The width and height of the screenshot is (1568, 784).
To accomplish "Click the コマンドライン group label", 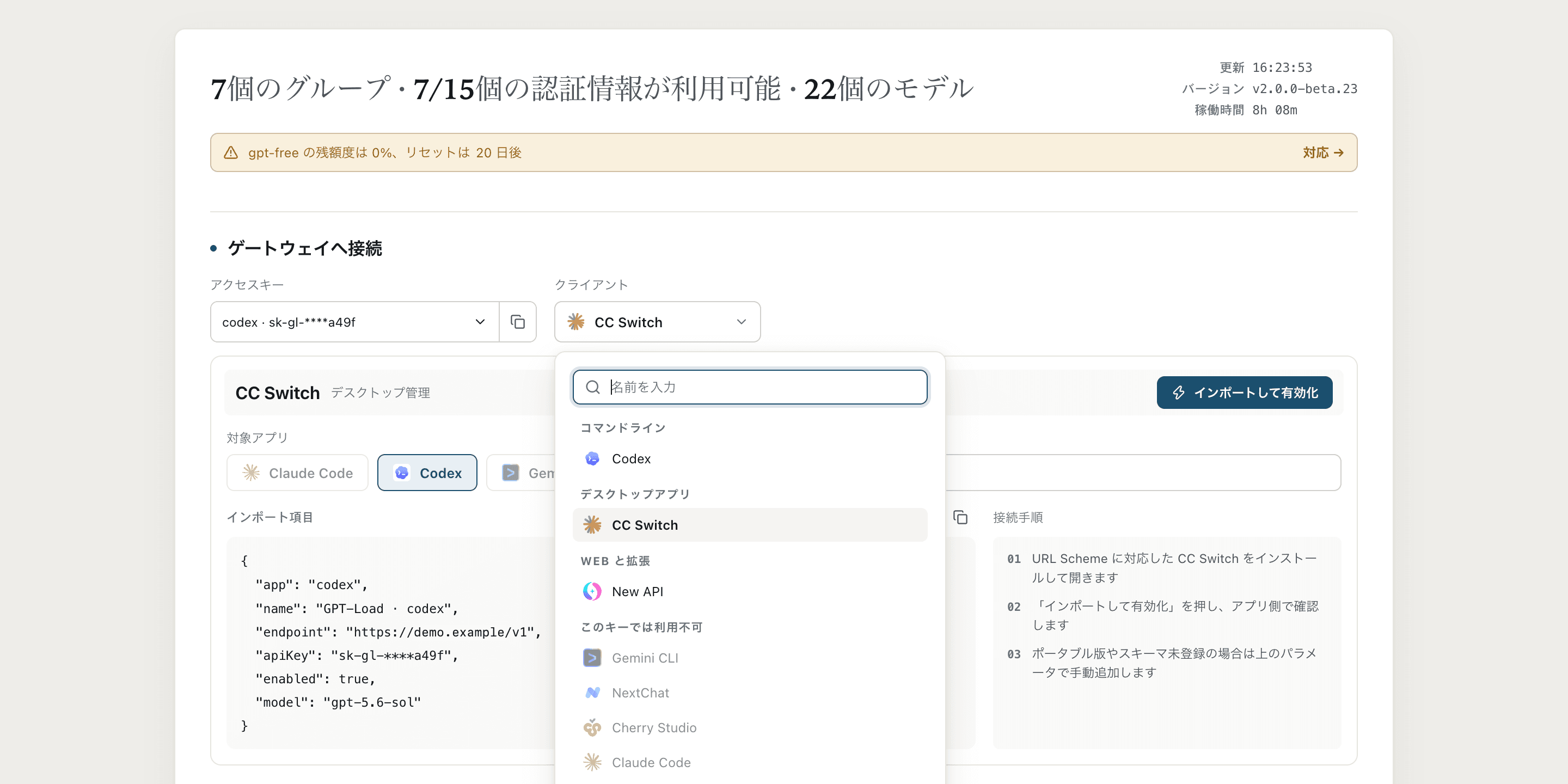I will [x=623, y=428].
